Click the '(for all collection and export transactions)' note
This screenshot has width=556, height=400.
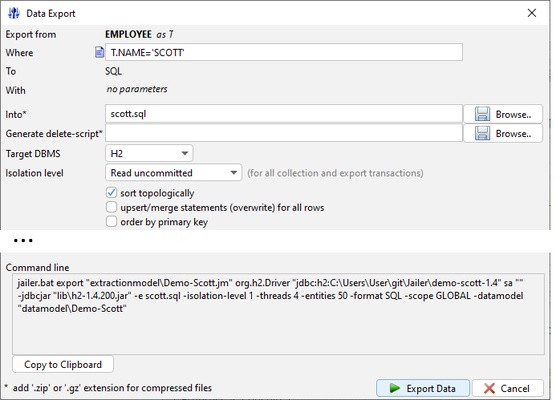pyautogui.click(x=335, y=173)
